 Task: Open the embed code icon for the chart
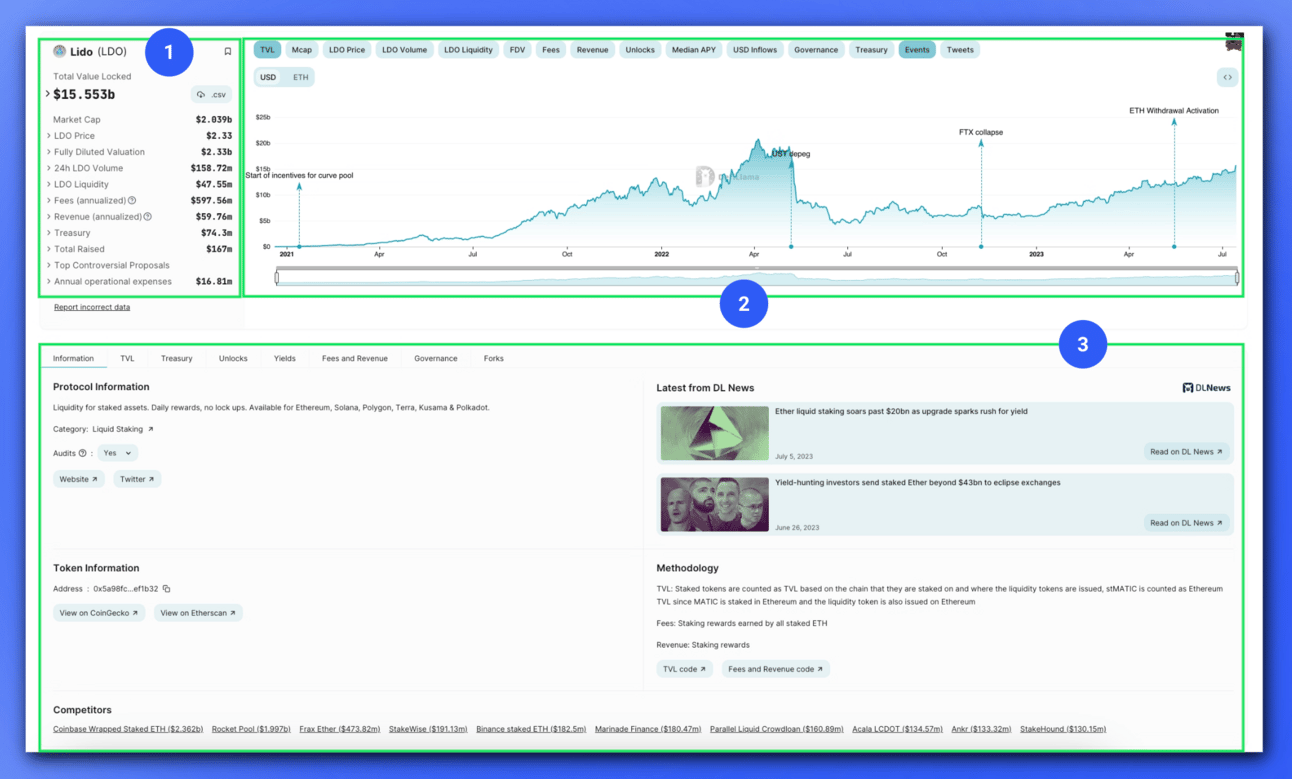tap(1227, 77)
